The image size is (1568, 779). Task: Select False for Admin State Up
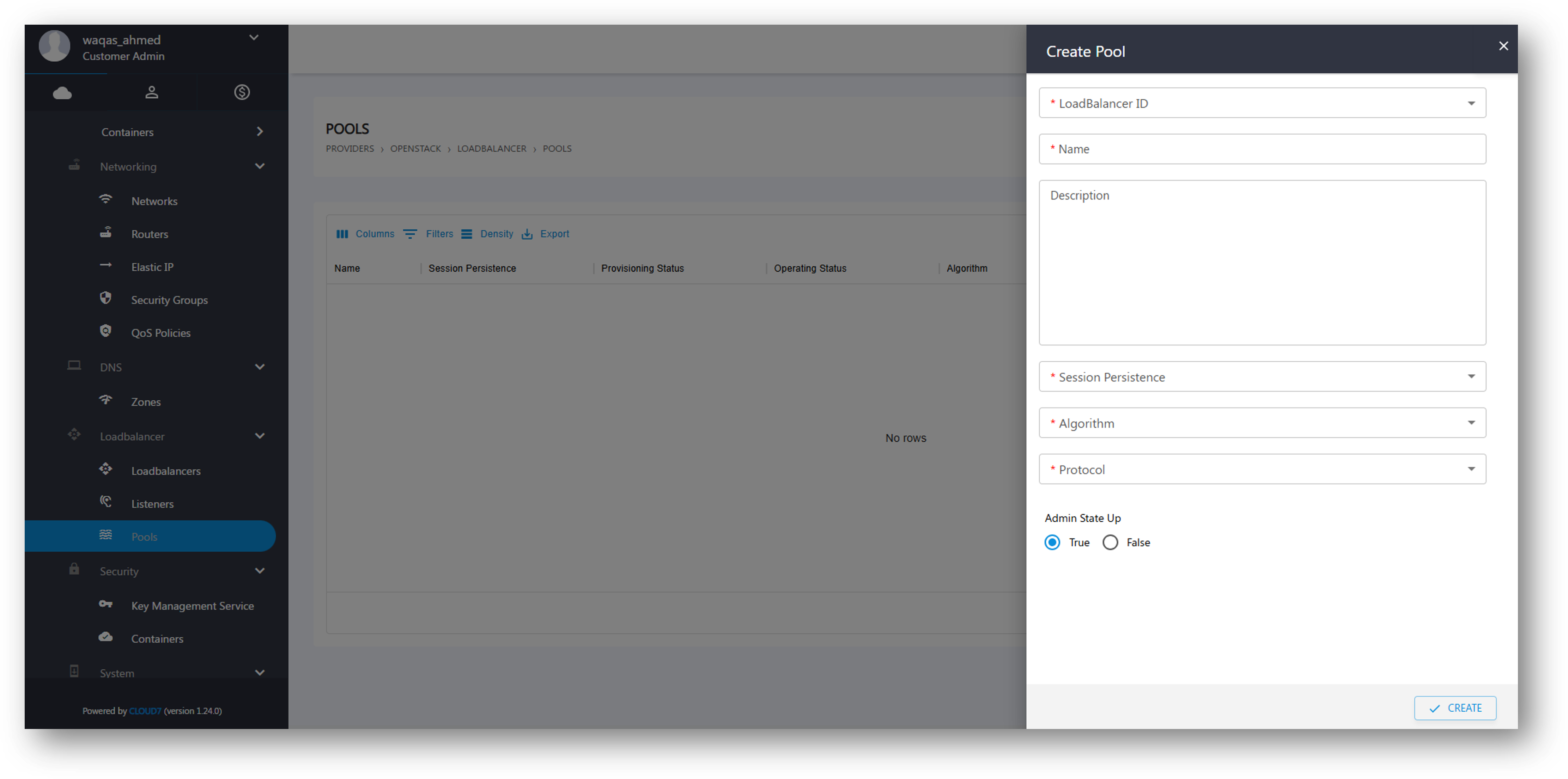pos(1110,542)
